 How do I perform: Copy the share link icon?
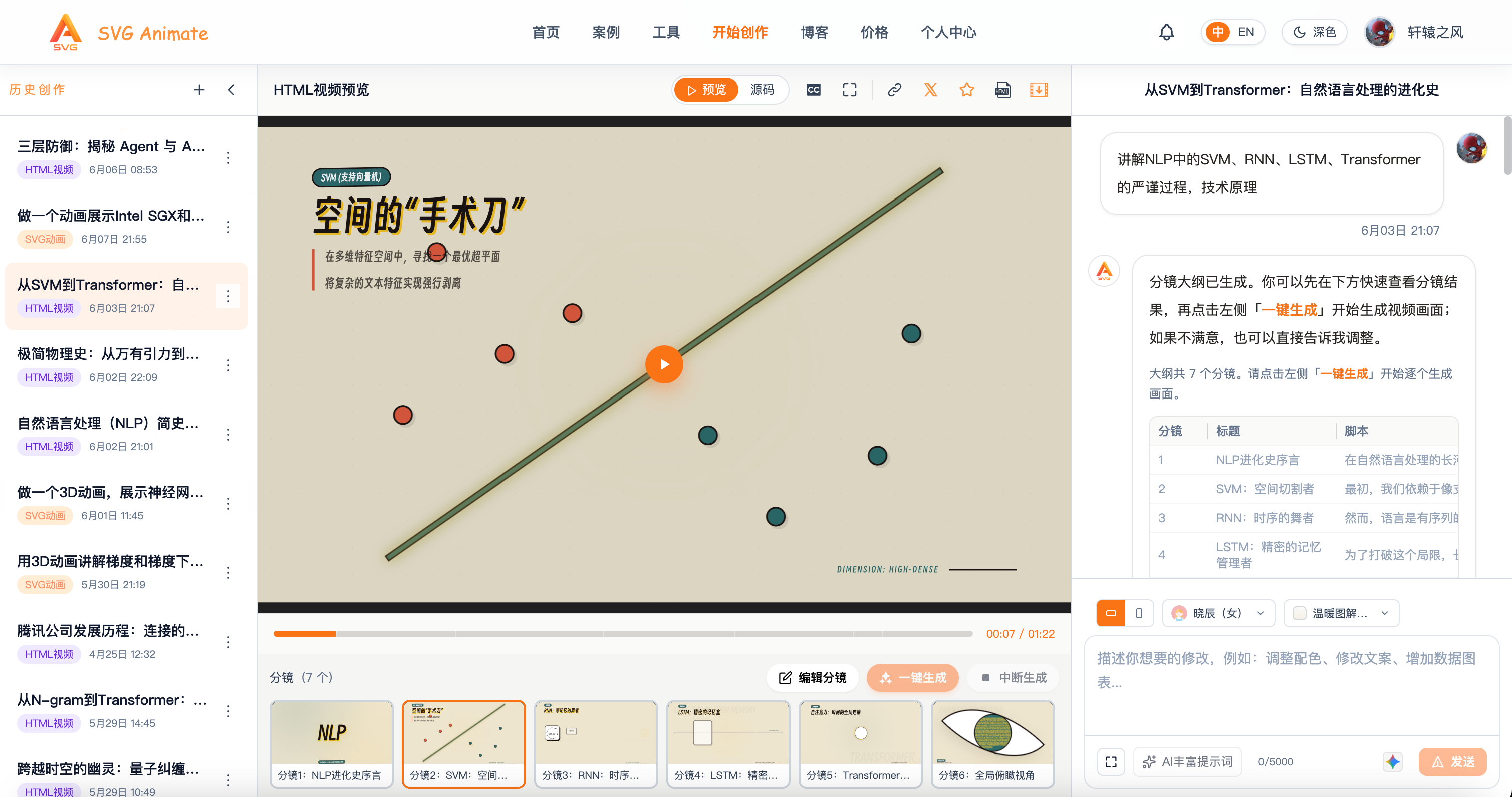coord(894,90)
